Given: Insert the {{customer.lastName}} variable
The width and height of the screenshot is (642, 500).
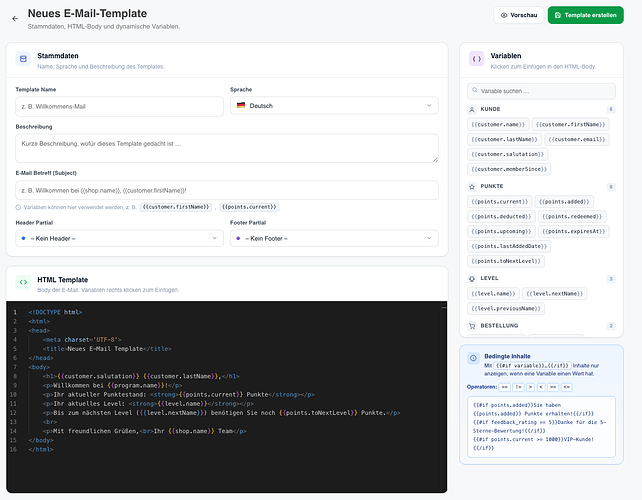Looking at the screenshot, I should 504,139.
